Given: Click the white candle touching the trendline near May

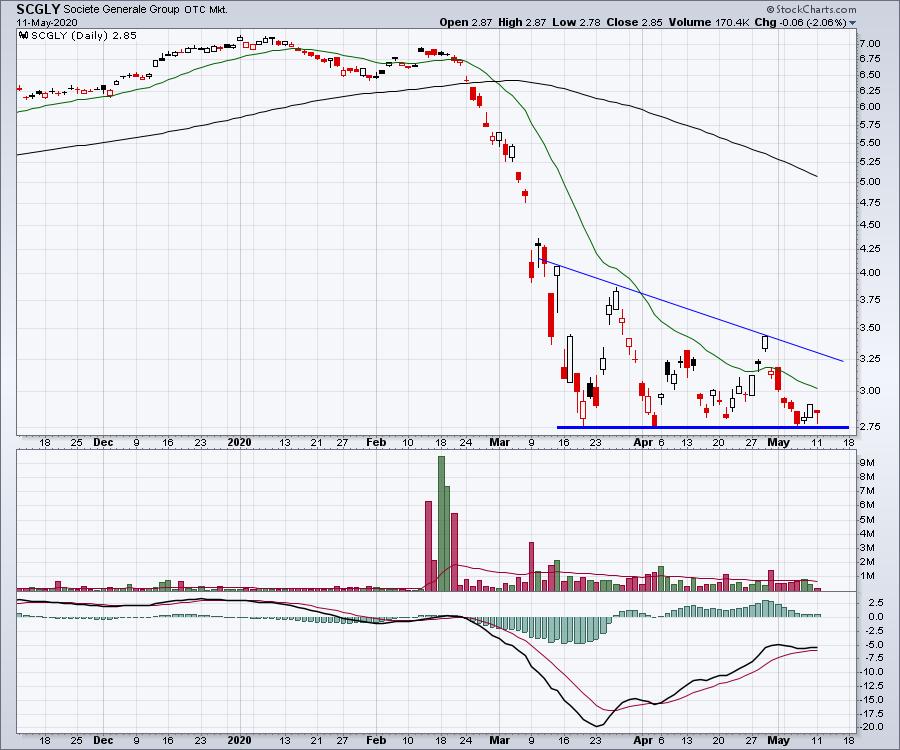Looking at the screenshot, I should (766, 342).
